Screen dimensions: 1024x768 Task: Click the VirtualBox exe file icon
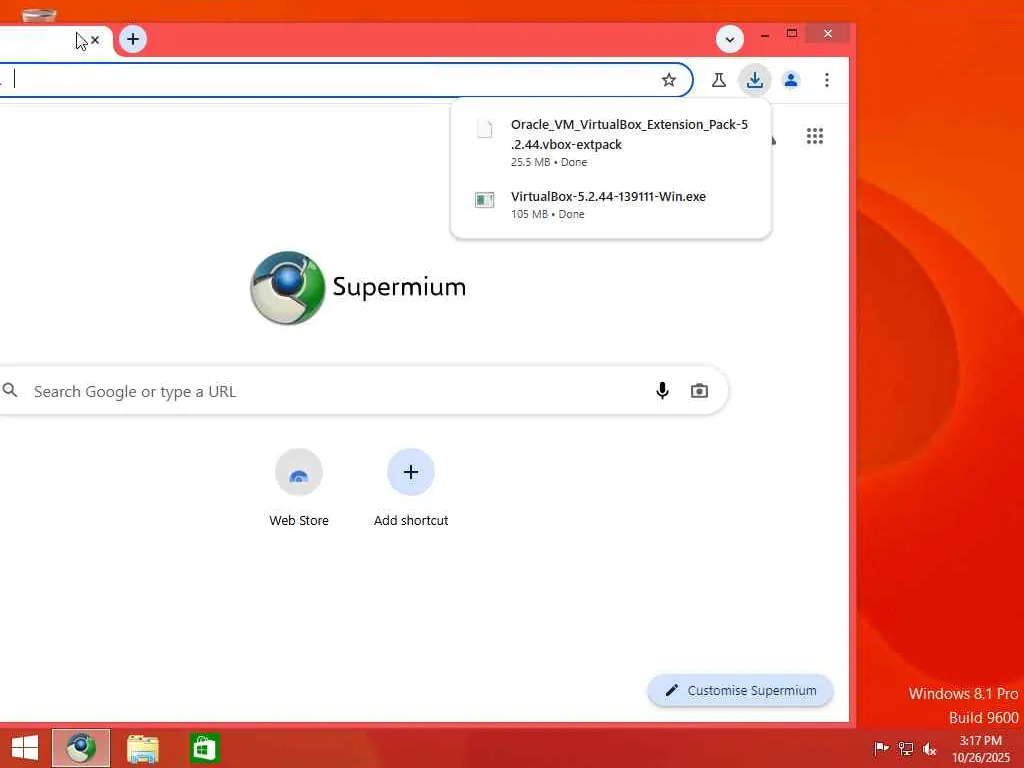485,199
